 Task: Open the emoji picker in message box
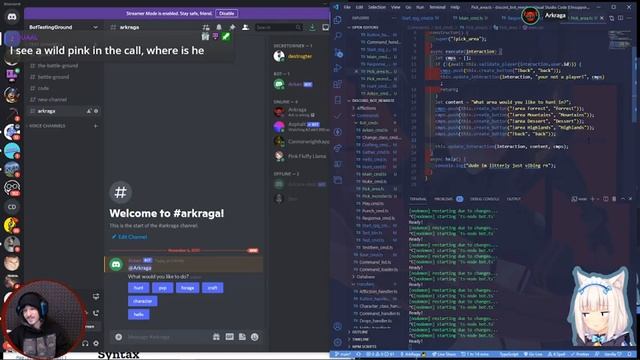click(x=255, y=337)
